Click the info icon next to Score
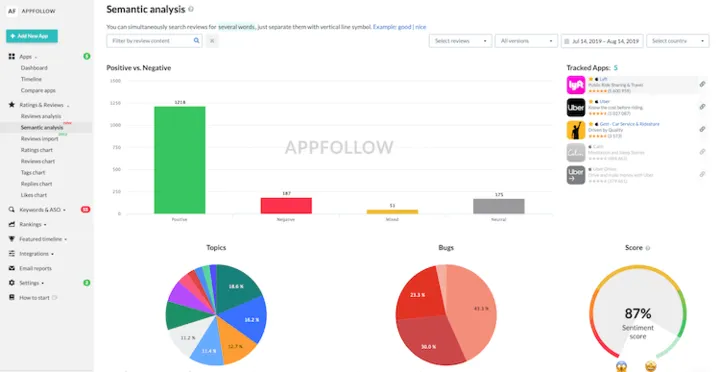The image size is (720, 372). [648, 248]
